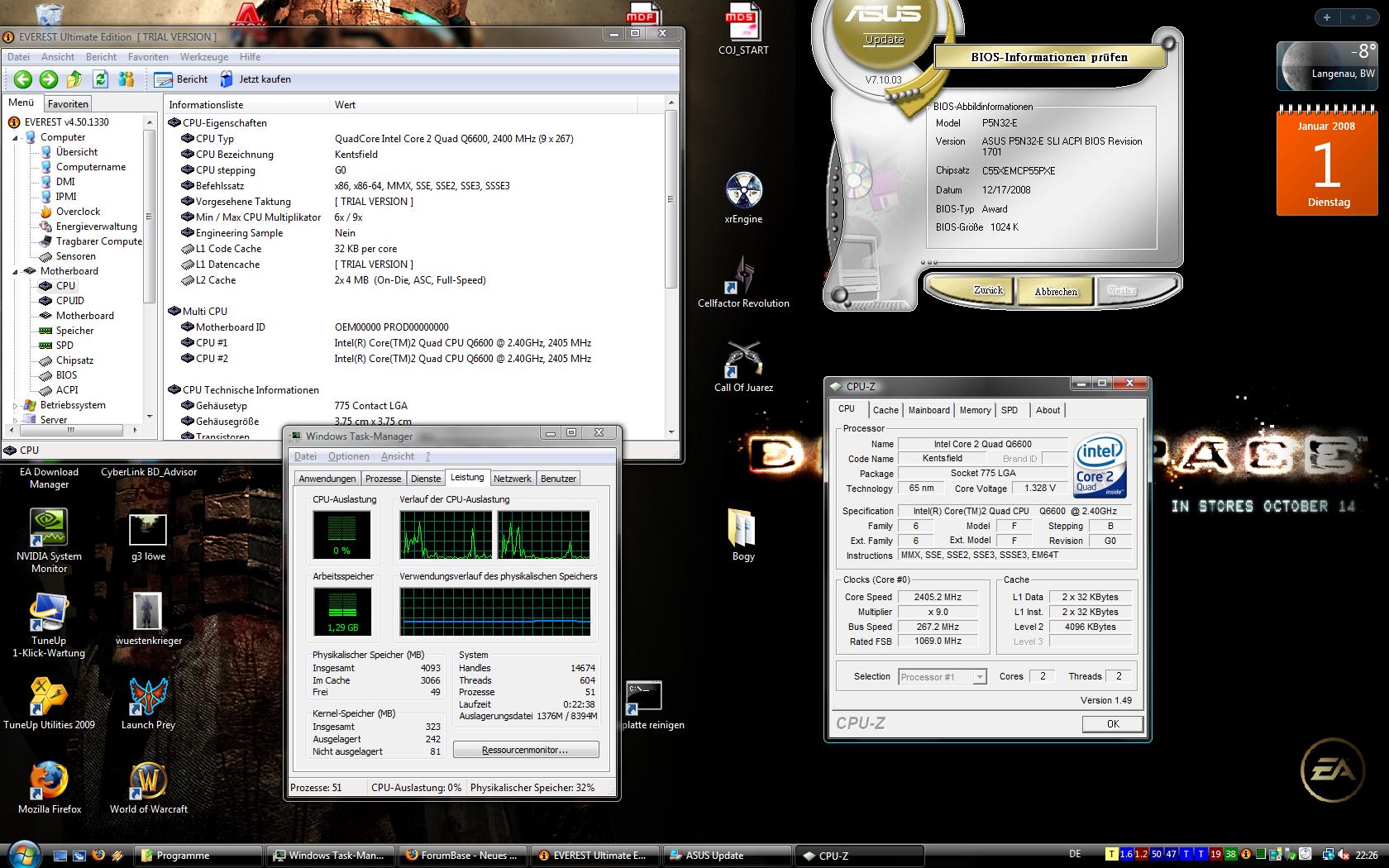Select the g3 löwe desktop icon
Screen dimensions: 1389x868
click(149, 538)
